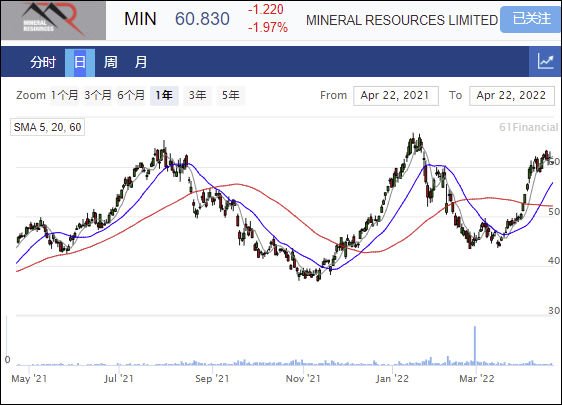Click the Sep '21 axis label
Image resolution: width=562 pixels, height=405 pixels.
coord(212,379)
